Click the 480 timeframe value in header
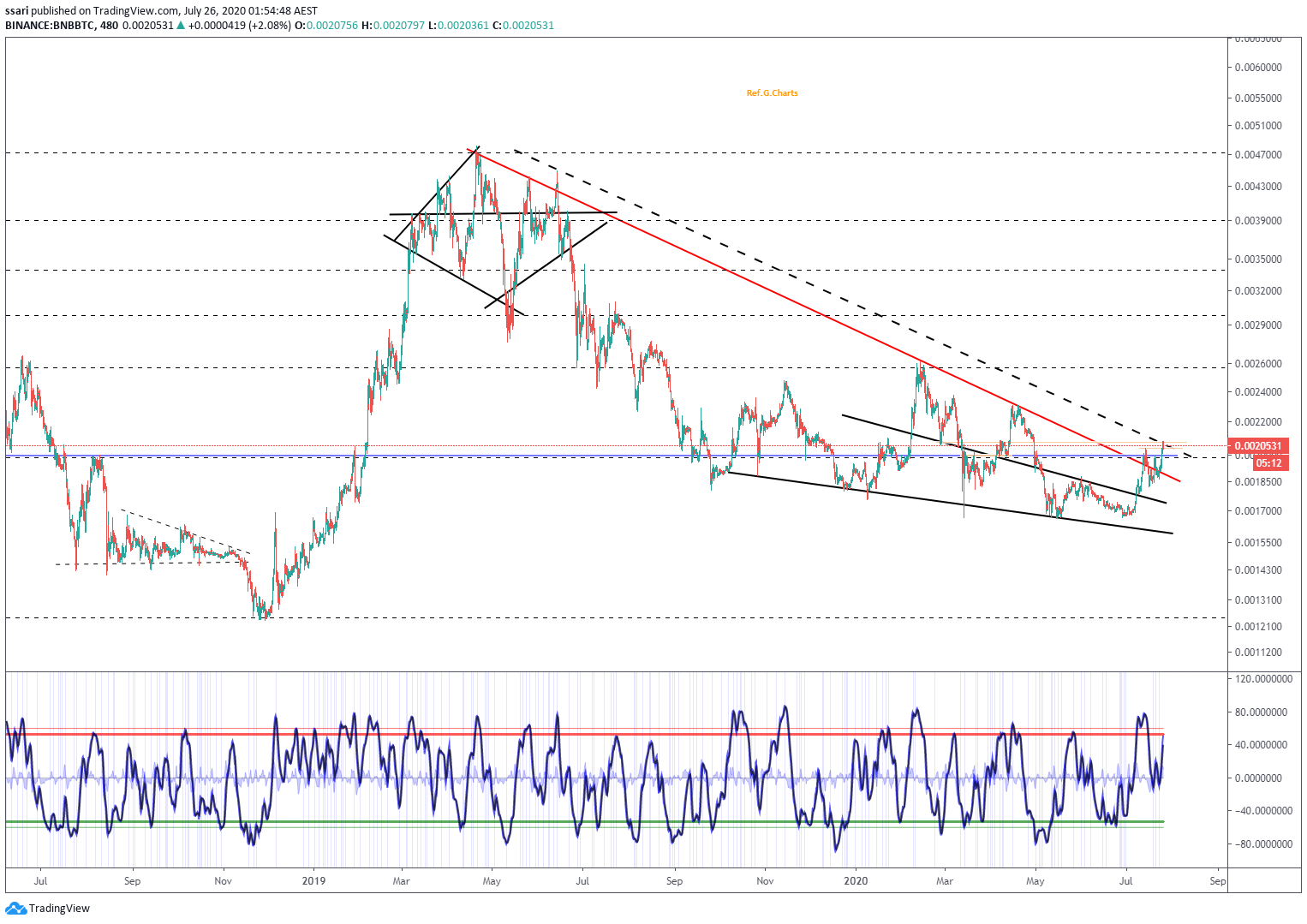Screen dimensions: 1307x924 pos(109,26)
